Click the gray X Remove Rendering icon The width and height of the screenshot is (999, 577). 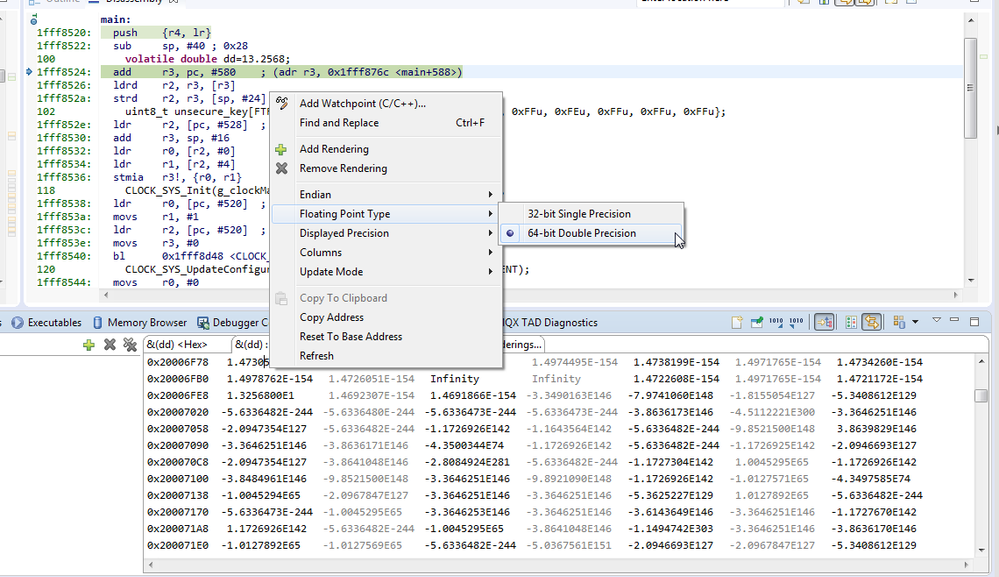[x=282, y=168]
